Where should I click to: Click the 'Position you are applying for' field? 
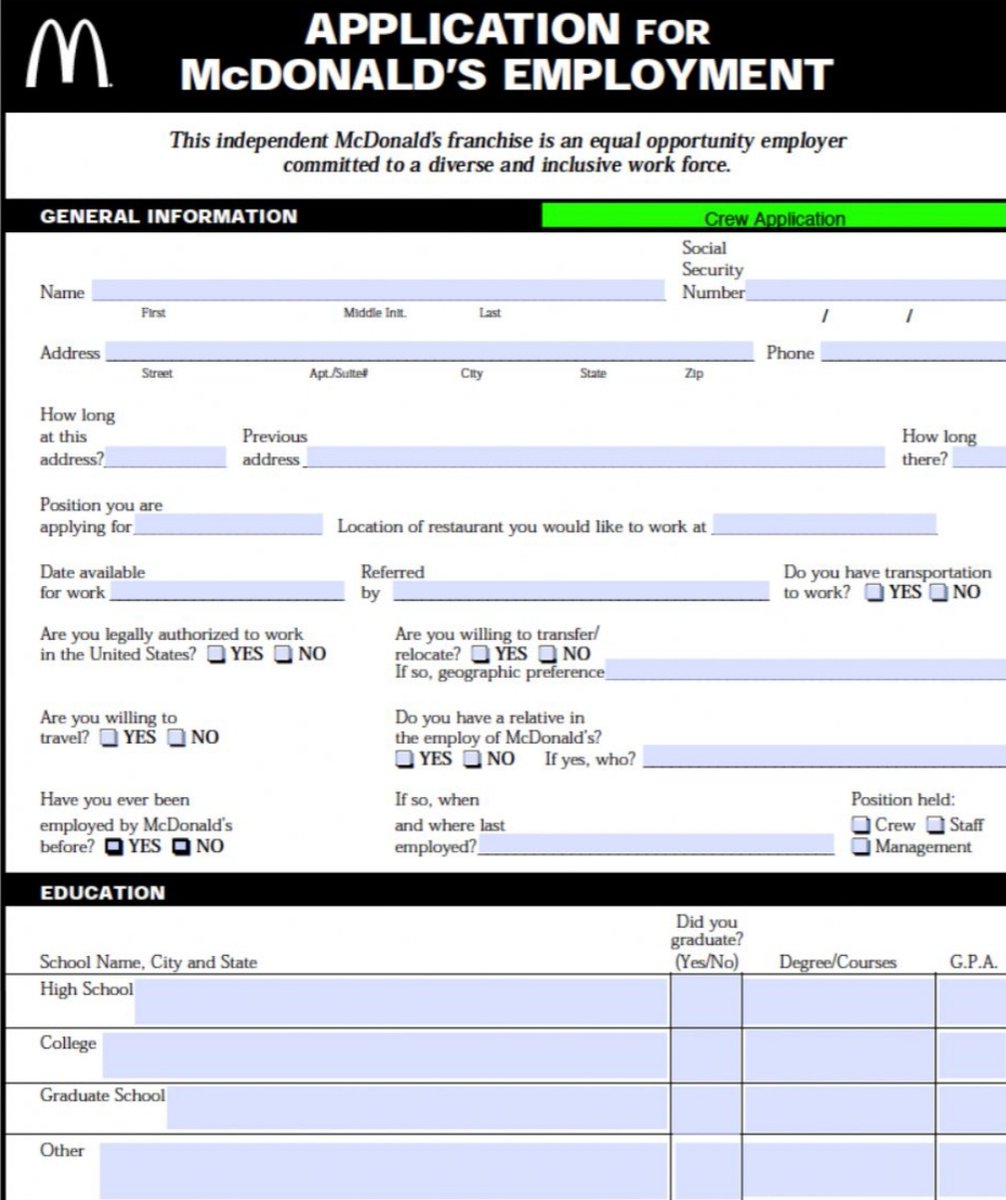228,525
